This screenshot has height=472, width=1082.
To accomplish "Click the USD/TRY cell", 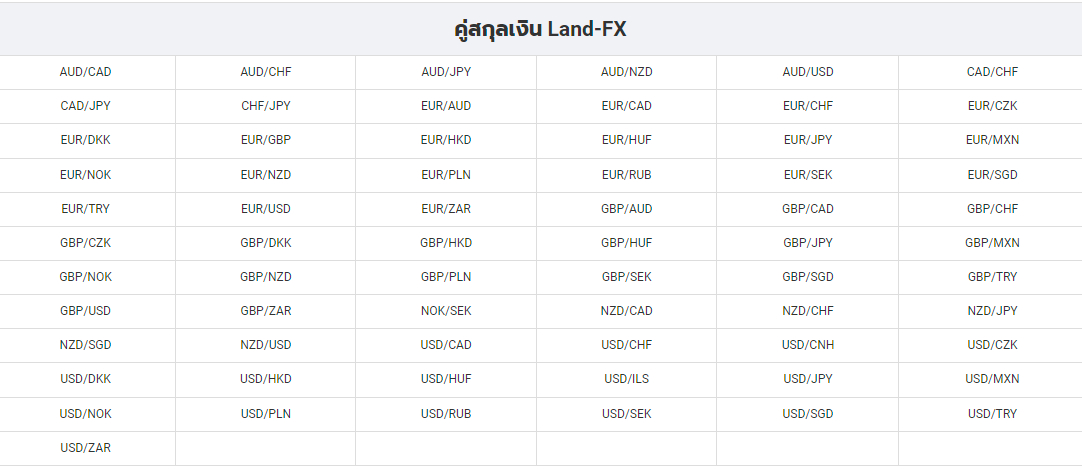I will (992, 414).
